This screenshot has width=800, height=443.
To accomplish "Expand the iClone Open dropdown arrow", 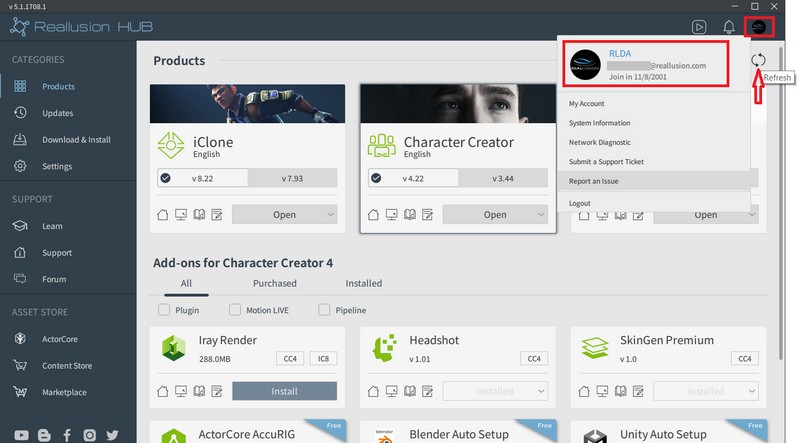I will [330, 215].
